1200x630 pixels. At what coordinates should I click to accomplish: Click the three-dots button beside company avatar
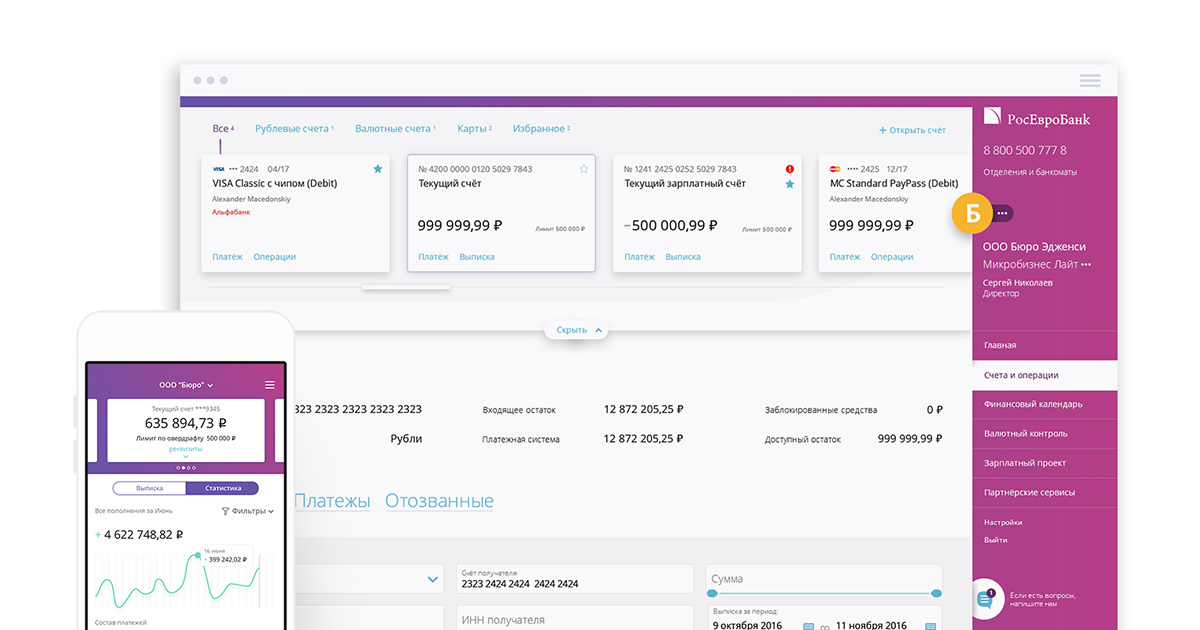coord(1003,212)
